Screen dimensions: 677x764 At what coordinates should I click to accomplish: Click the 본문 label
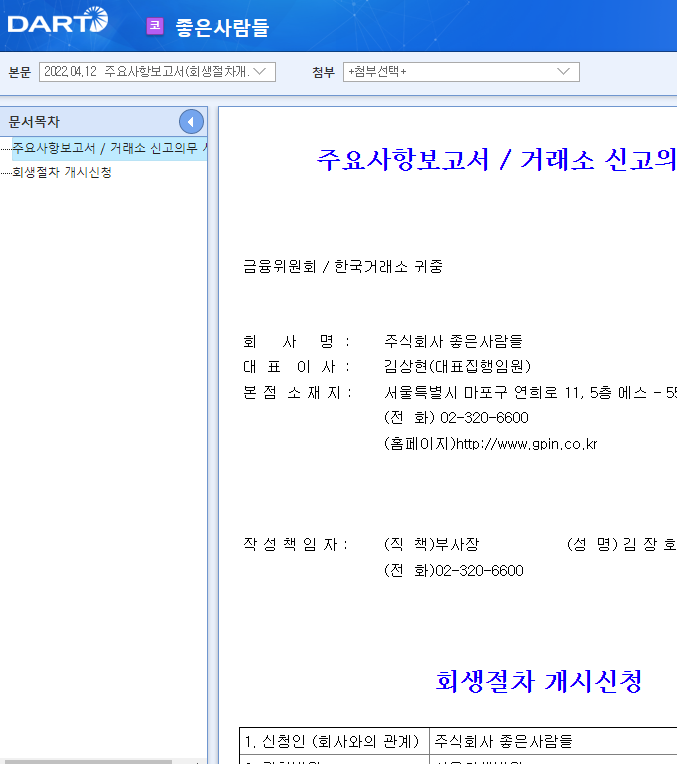pyautogui.click(x=20, y=72)
